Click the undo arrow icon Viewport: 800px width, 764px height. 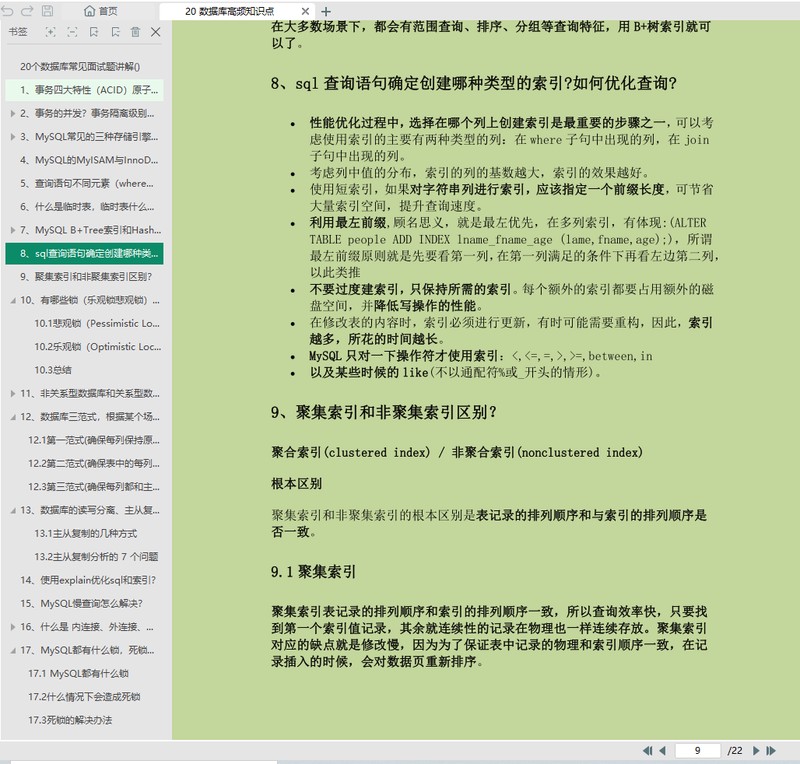pyautogui.click(x=7, y=11)
